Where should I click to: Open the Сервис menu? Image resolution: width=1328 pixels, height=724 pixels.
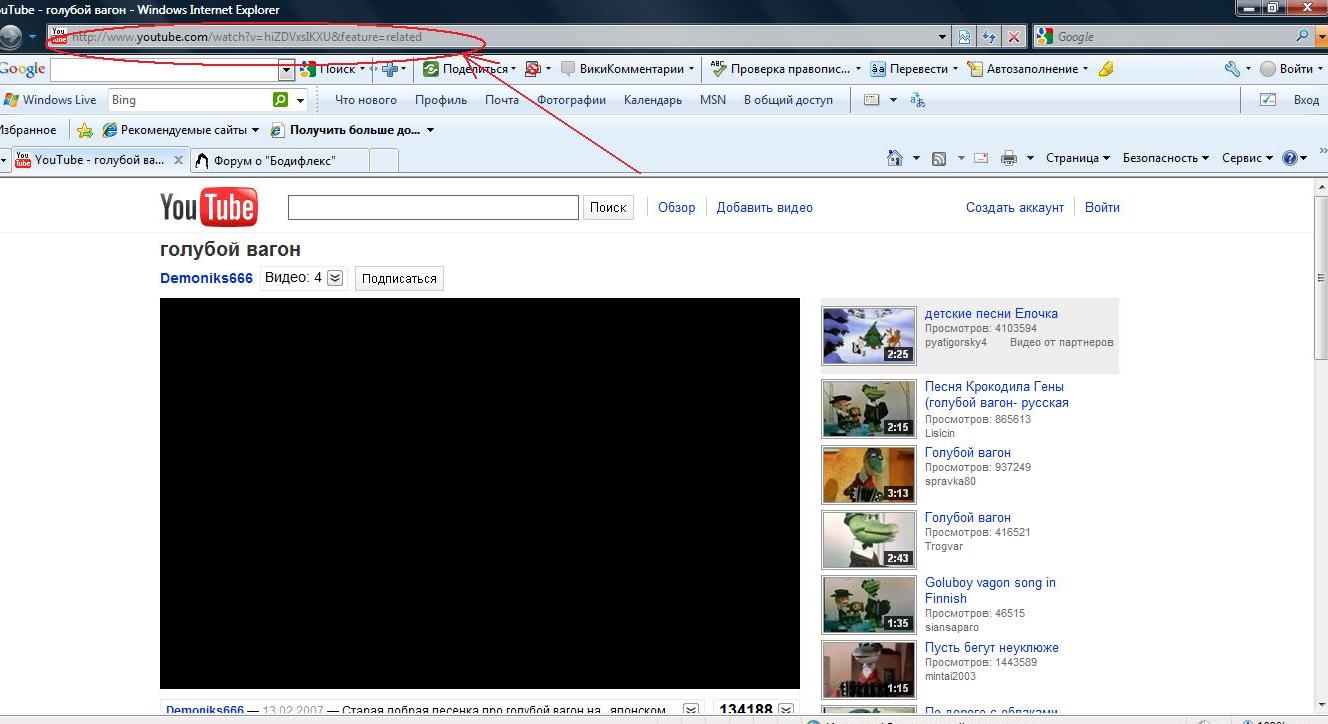[1247, 158]
